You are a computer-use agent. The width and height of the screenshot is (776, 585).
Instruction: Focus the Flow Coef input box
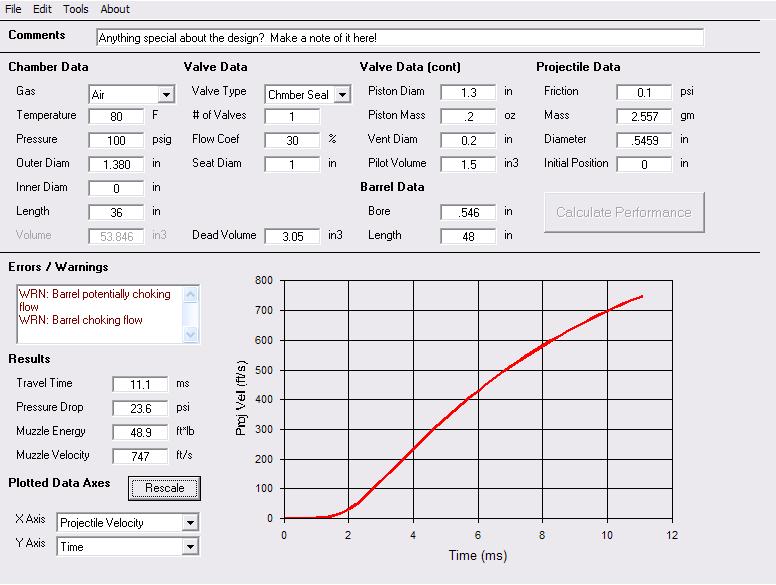(292, 140)
